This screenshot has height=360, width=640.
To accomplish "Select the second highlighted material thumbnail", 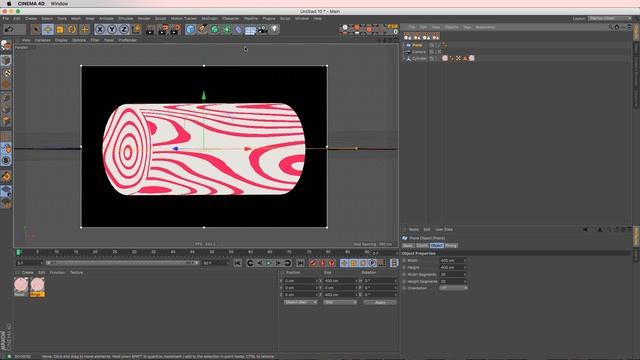I will (37, 287).
